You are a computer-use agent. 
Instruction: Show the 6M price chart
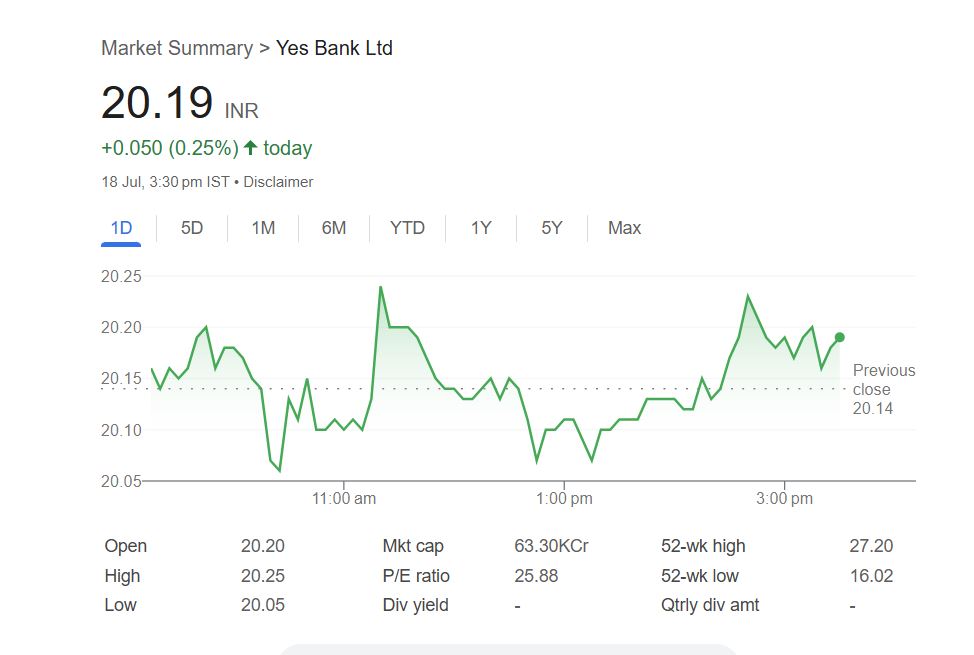click(x=334, y=228)
